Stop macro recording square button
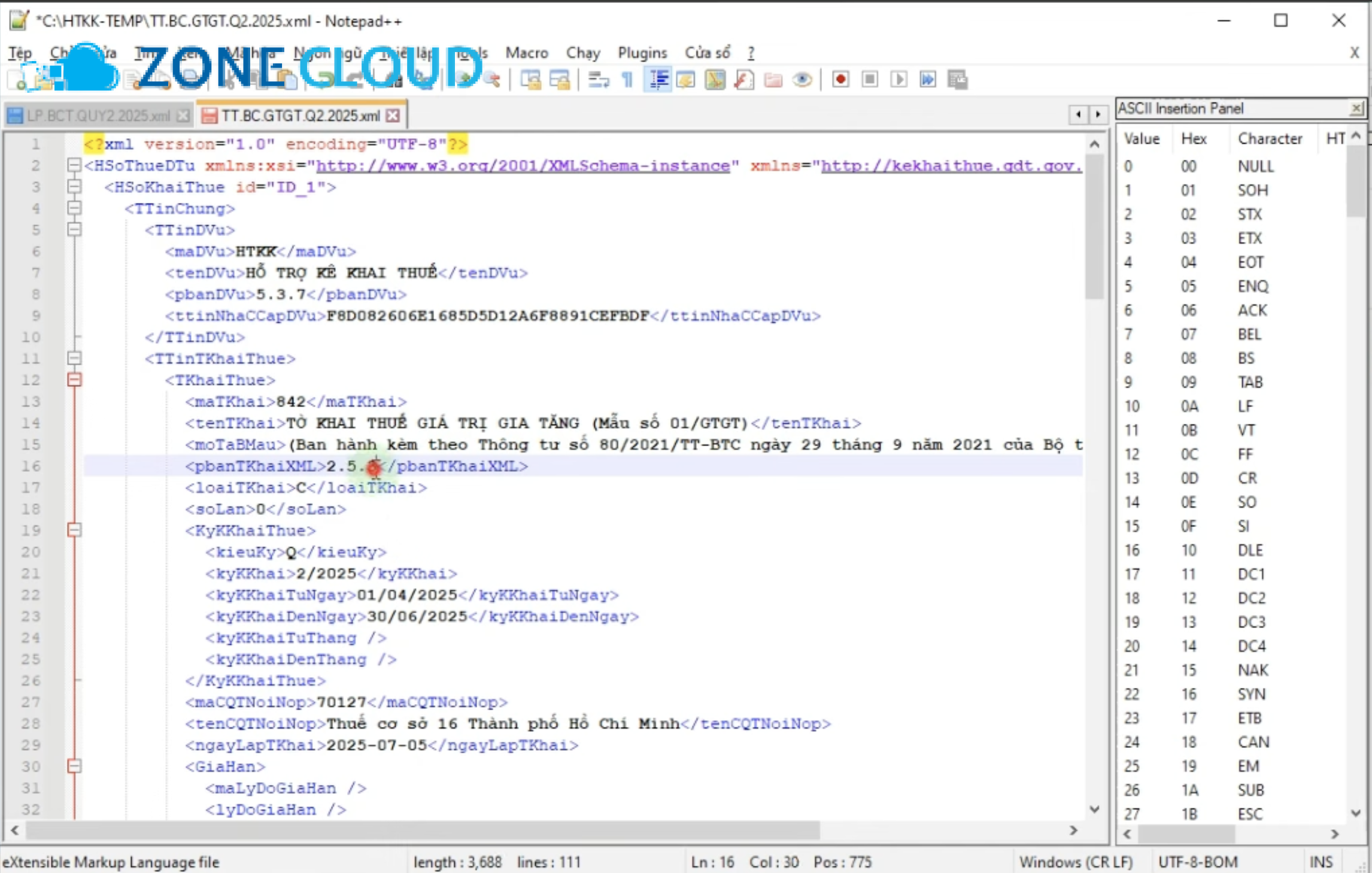The image size is (1372, 873). (x=870, y=80)
